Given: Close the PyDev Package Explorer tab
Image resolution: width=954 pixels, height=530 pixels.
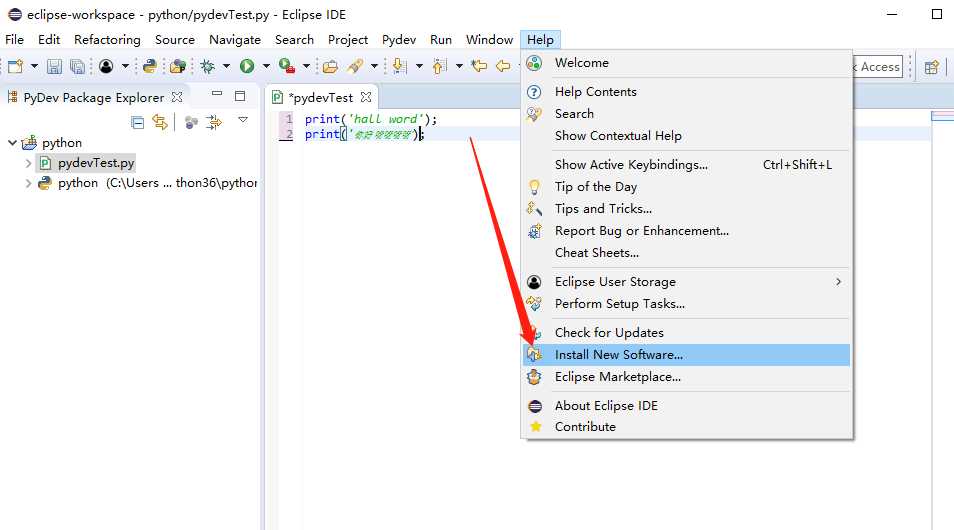Looking at the screenshot, I should click(177, 97).
